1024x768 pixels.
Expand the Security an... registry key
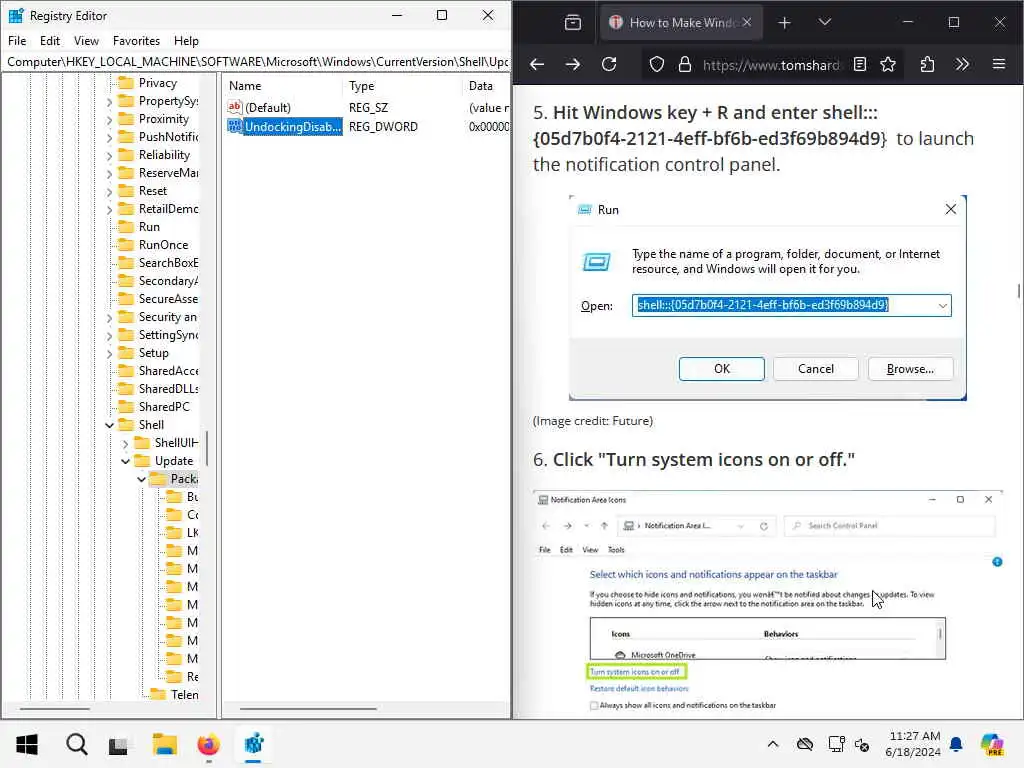click(x=110, y=317)
